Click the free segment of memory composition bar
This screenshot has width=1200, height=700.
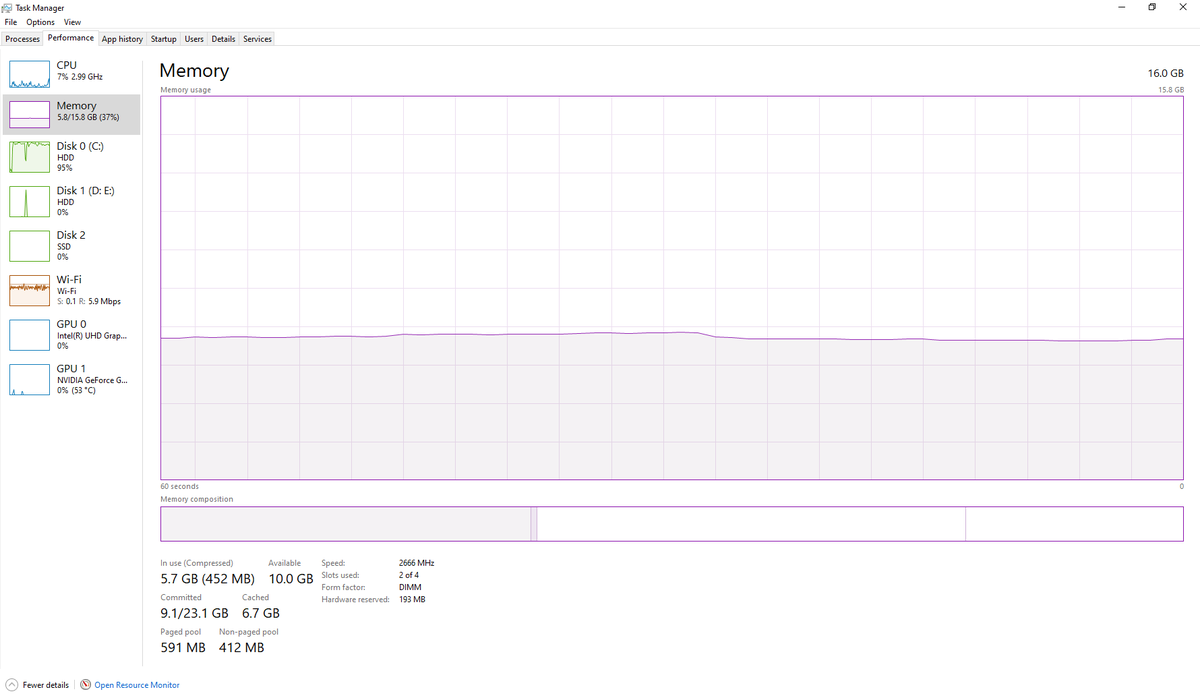(1074, 524)
